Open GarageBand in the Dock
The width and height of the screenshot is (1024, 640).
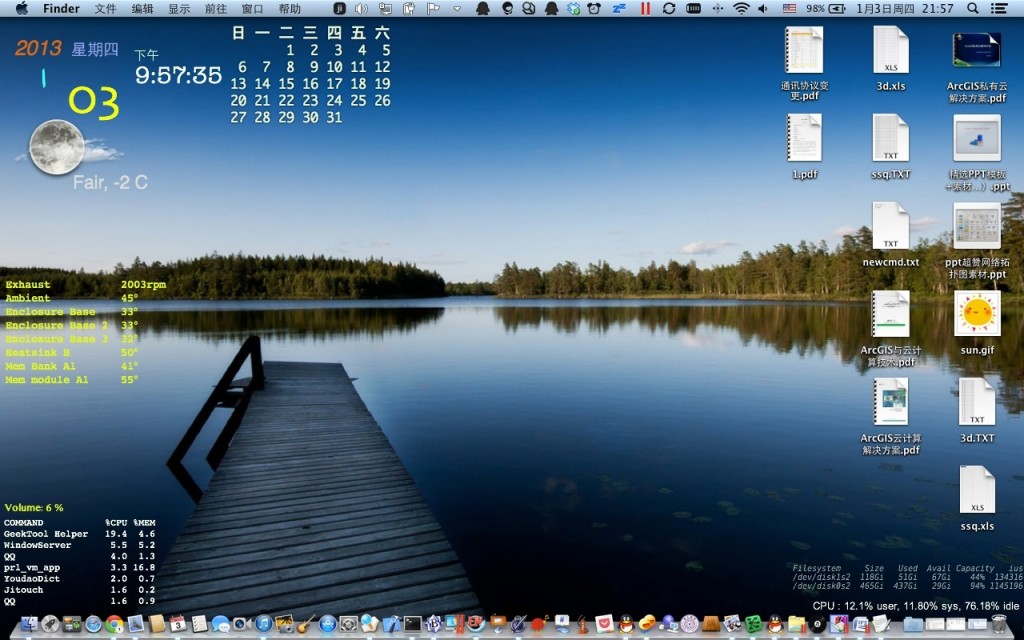click(x=304, y=628)
